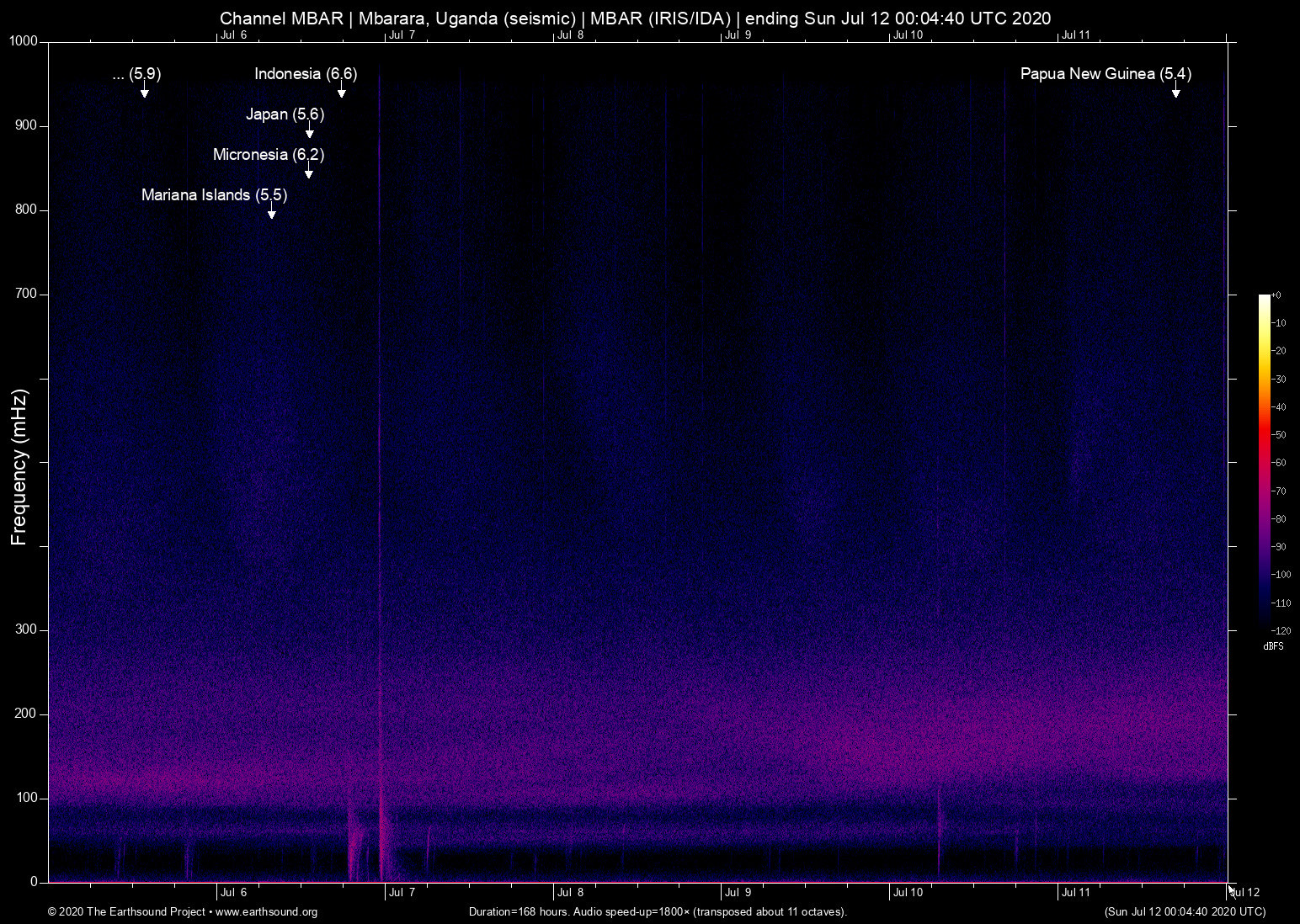This screenshot has height=924, width=1300.
Task: Select the Papua New Guinea (5.4) label text
Action: pyautogui.click(x=1105, y=74)
